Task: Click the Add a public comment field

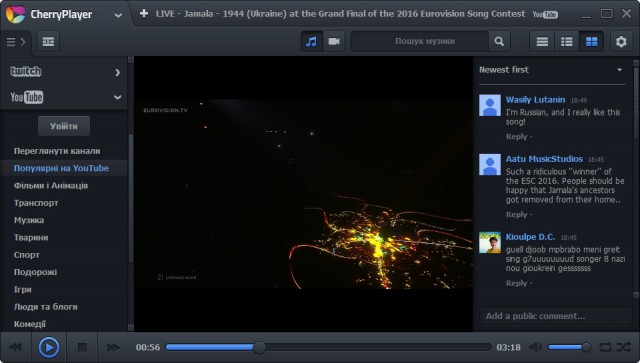Action: pos(555,316)
